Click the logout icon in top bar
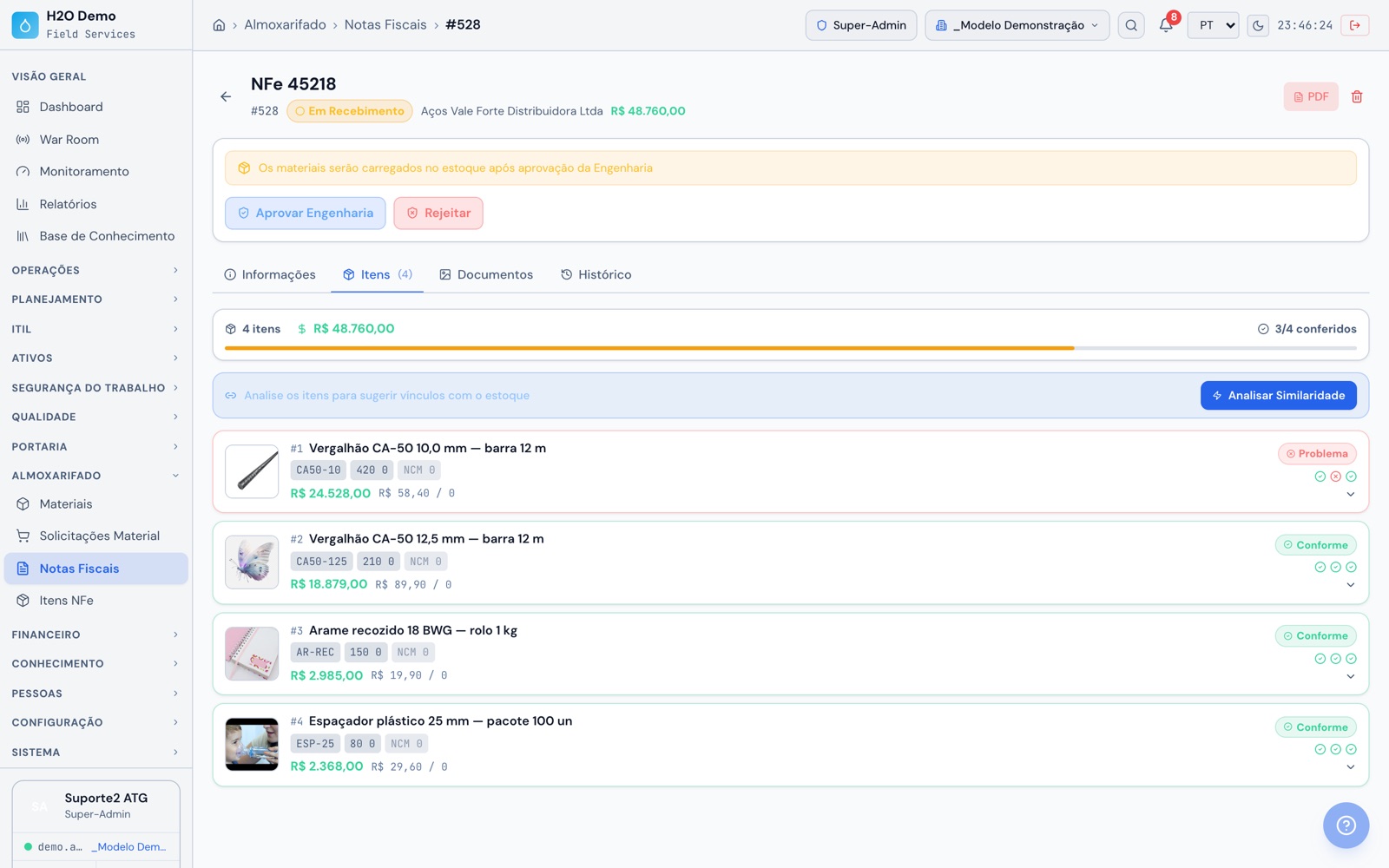The width and height of the screenshot is (1389, 868). 1355,25
